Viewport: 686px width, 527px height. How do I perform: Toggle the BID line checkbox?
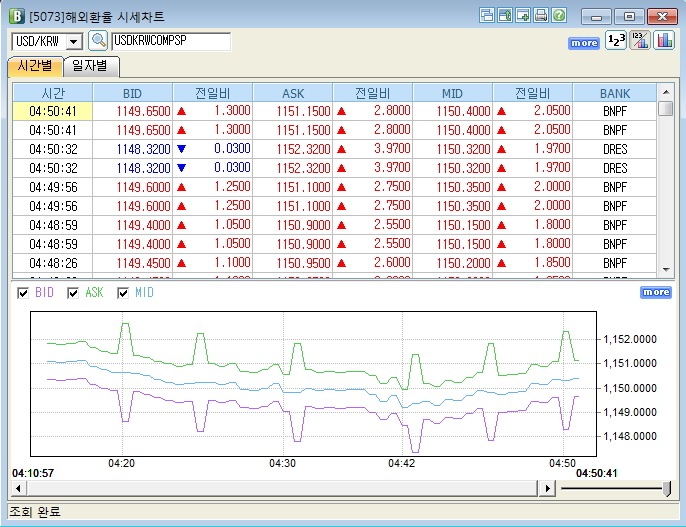click(x=23, y=293)
